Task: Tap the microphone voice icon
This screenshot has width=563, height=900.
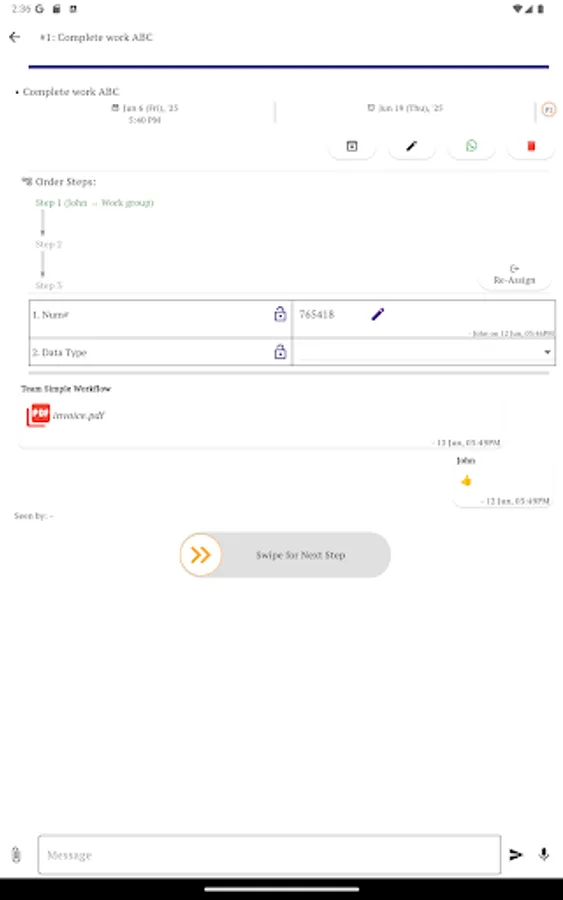Action: point(543,855)
